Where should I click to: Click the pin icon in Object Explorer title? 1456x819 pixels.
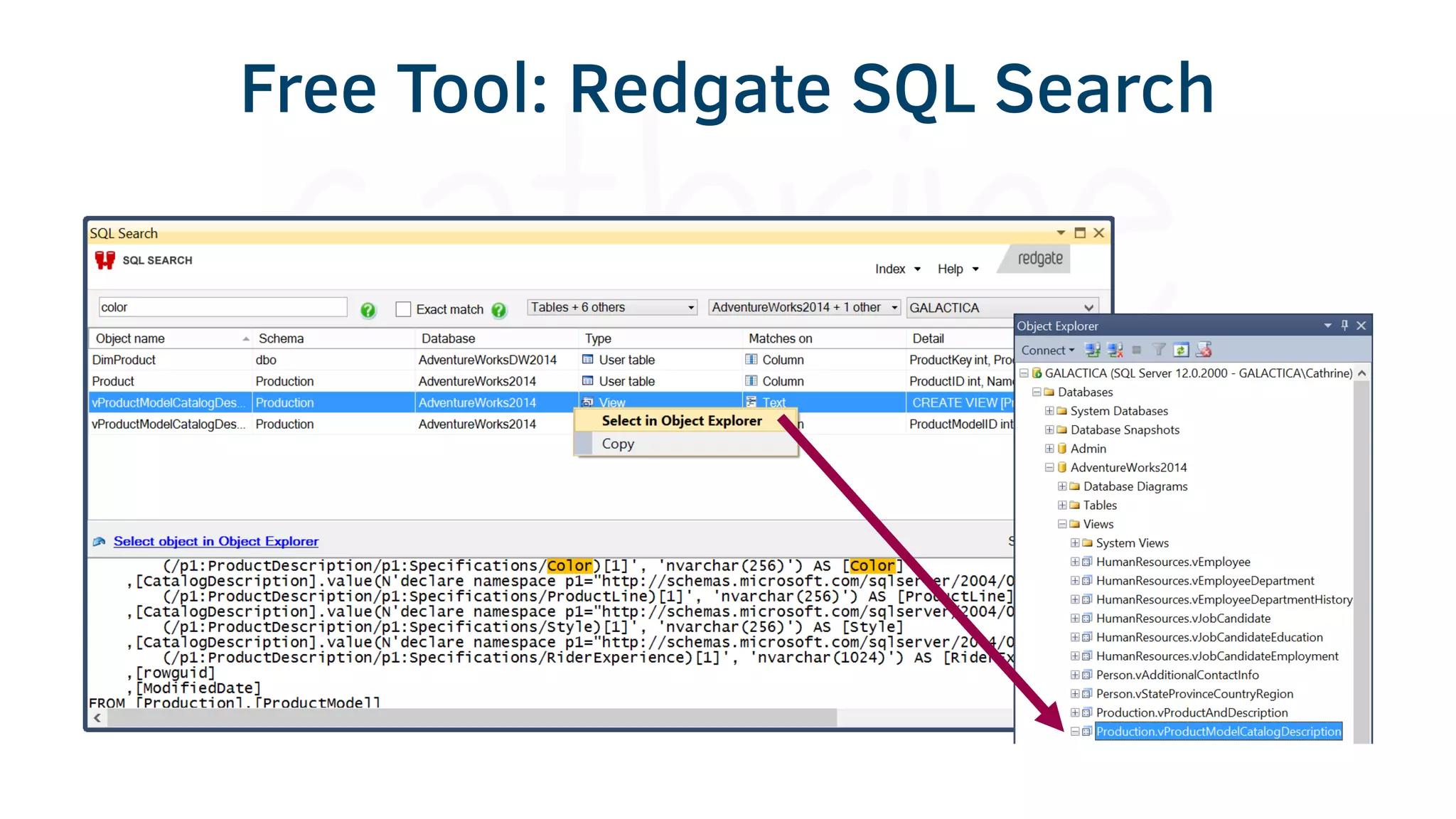coord(1344,326)
